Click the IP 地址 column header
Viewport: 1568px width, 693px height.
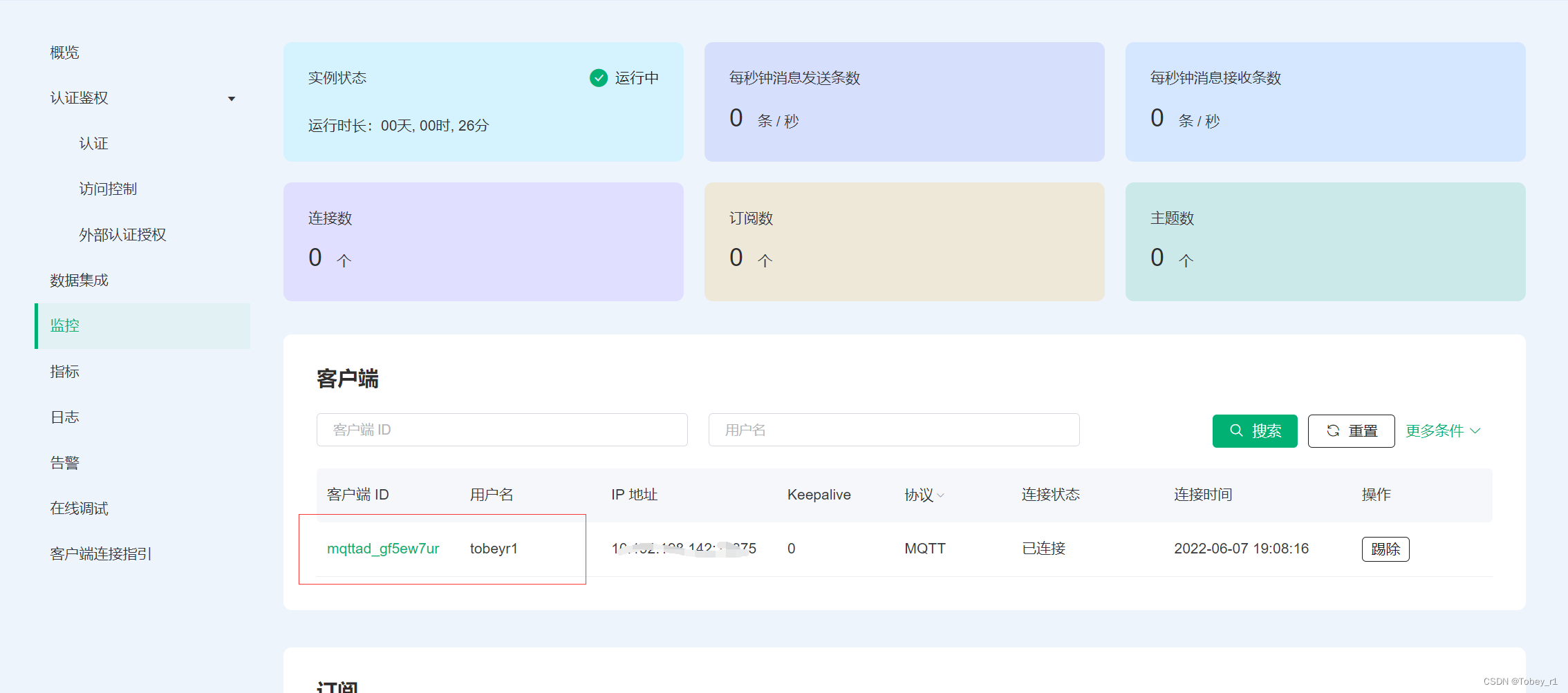(635, 495)
